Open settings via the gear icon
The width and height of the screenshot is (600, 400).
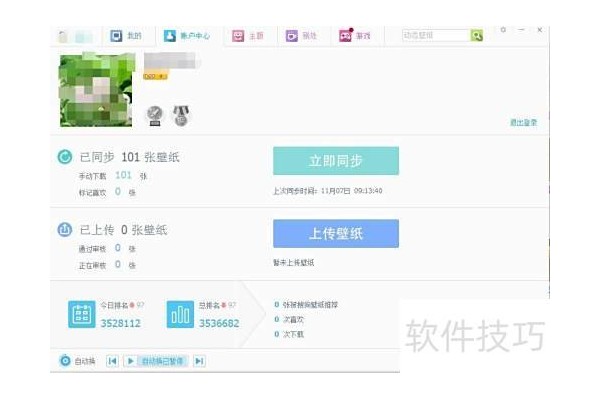[503, 30]
